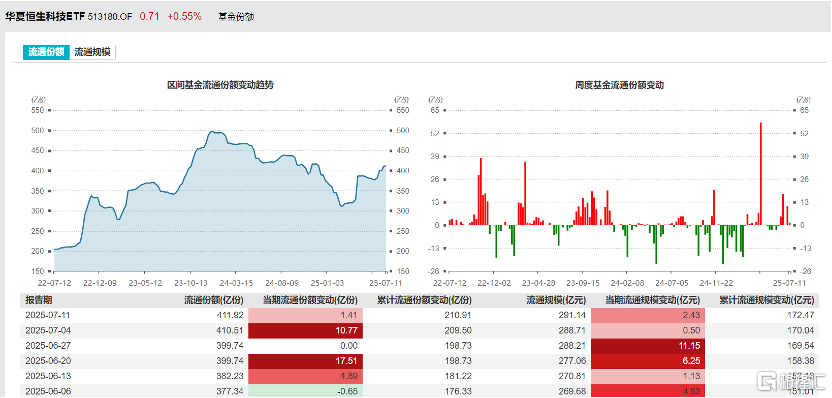Click the tallest red bar in weekly chart
832x398 pixels.
coord(761,174)
